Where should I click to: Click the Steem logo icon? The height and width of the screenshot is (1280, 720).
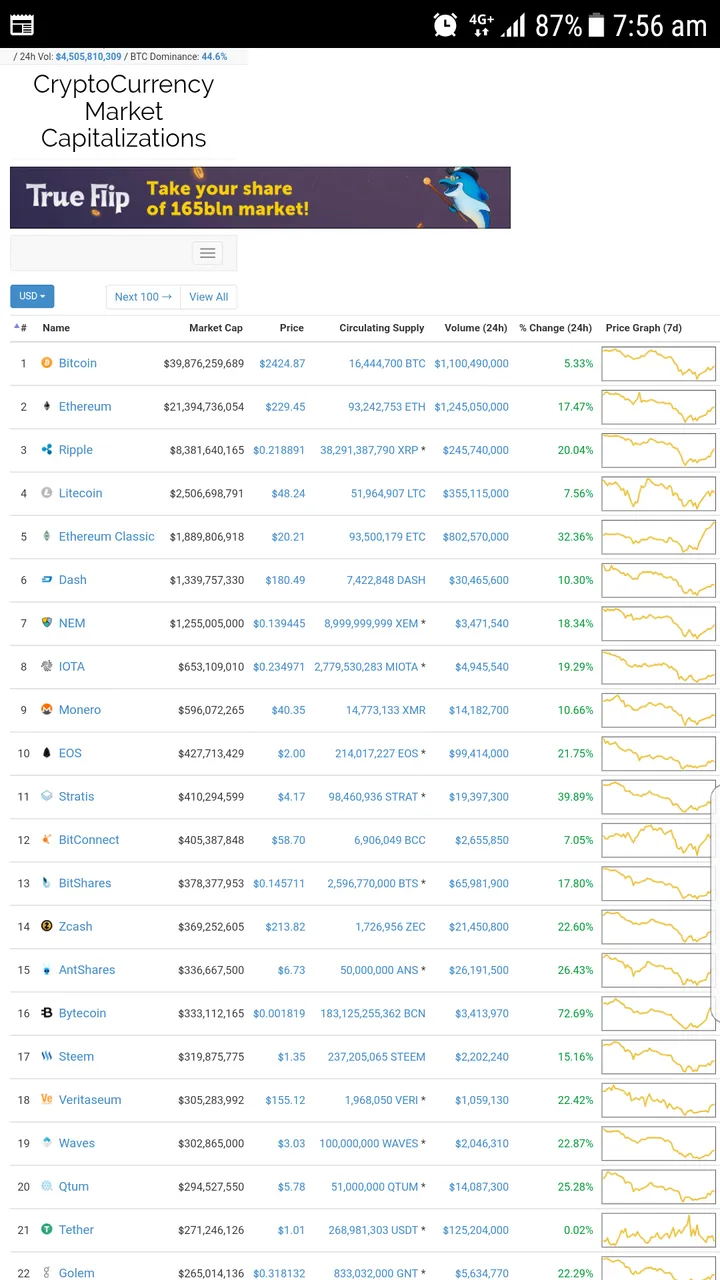(x=47, y=1056)
